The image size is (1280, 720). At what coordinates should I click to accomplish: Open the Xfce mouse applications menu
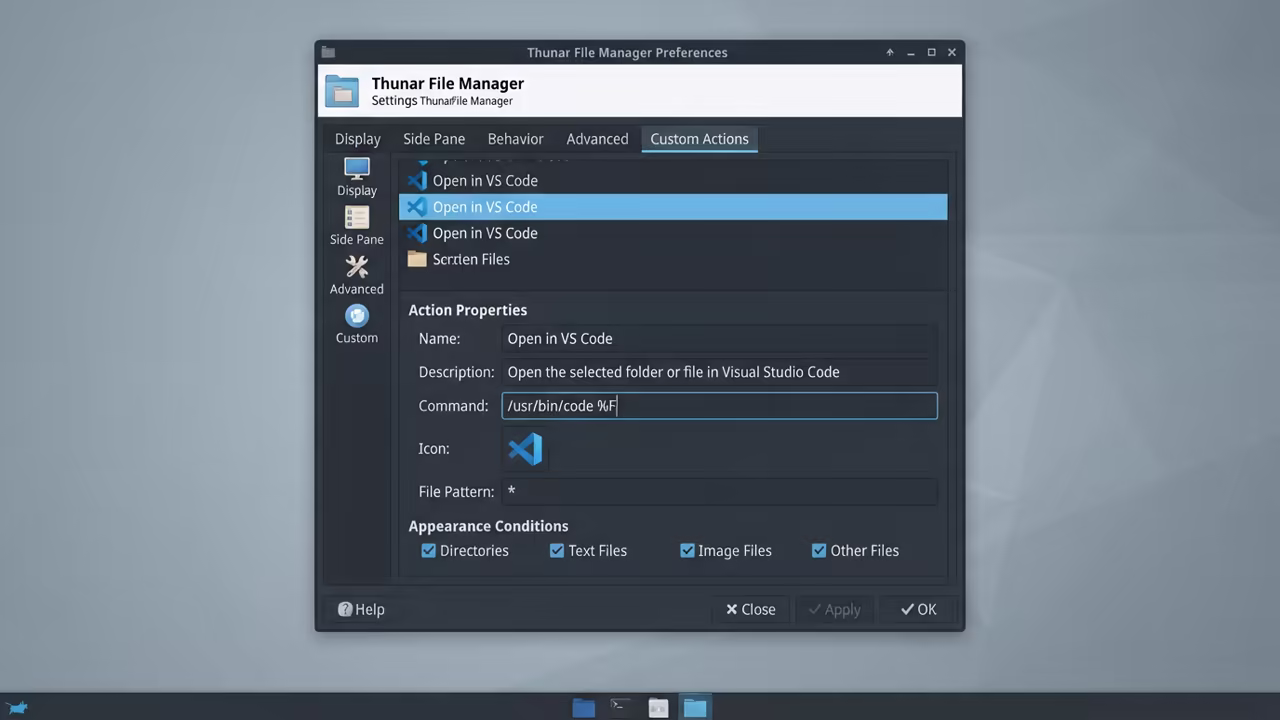(x=17, y=708)
